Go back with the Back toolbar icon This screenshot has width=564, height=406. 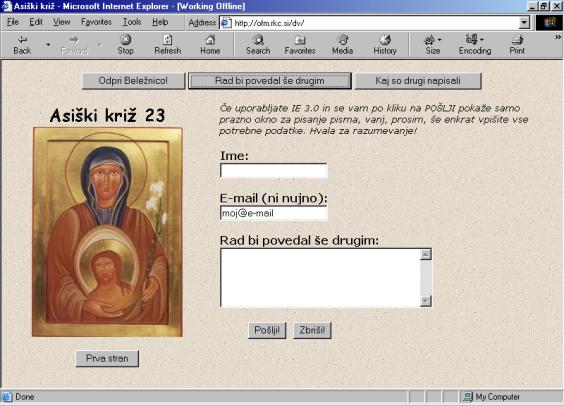tap(22, 45)
